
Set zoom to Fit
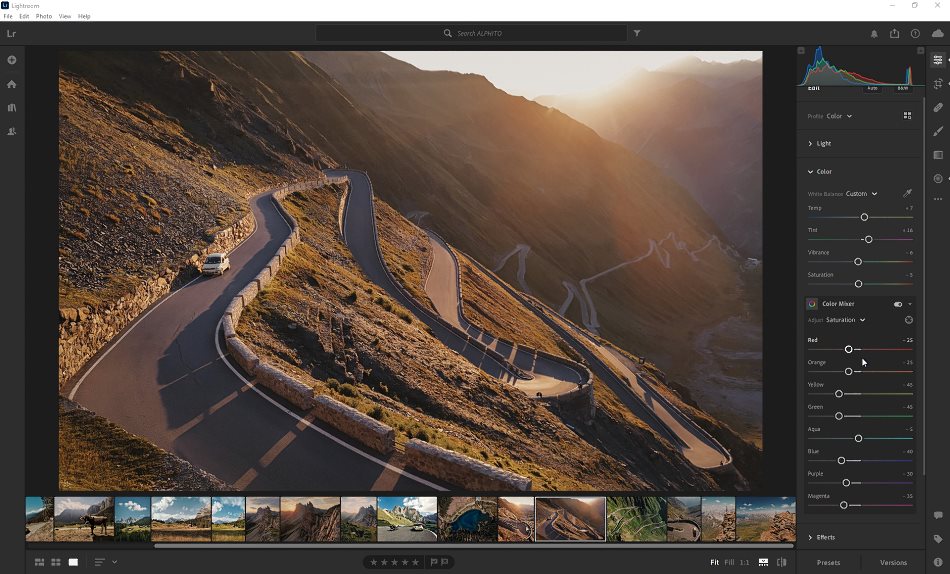pyautogui.click(x=714, y=562)
